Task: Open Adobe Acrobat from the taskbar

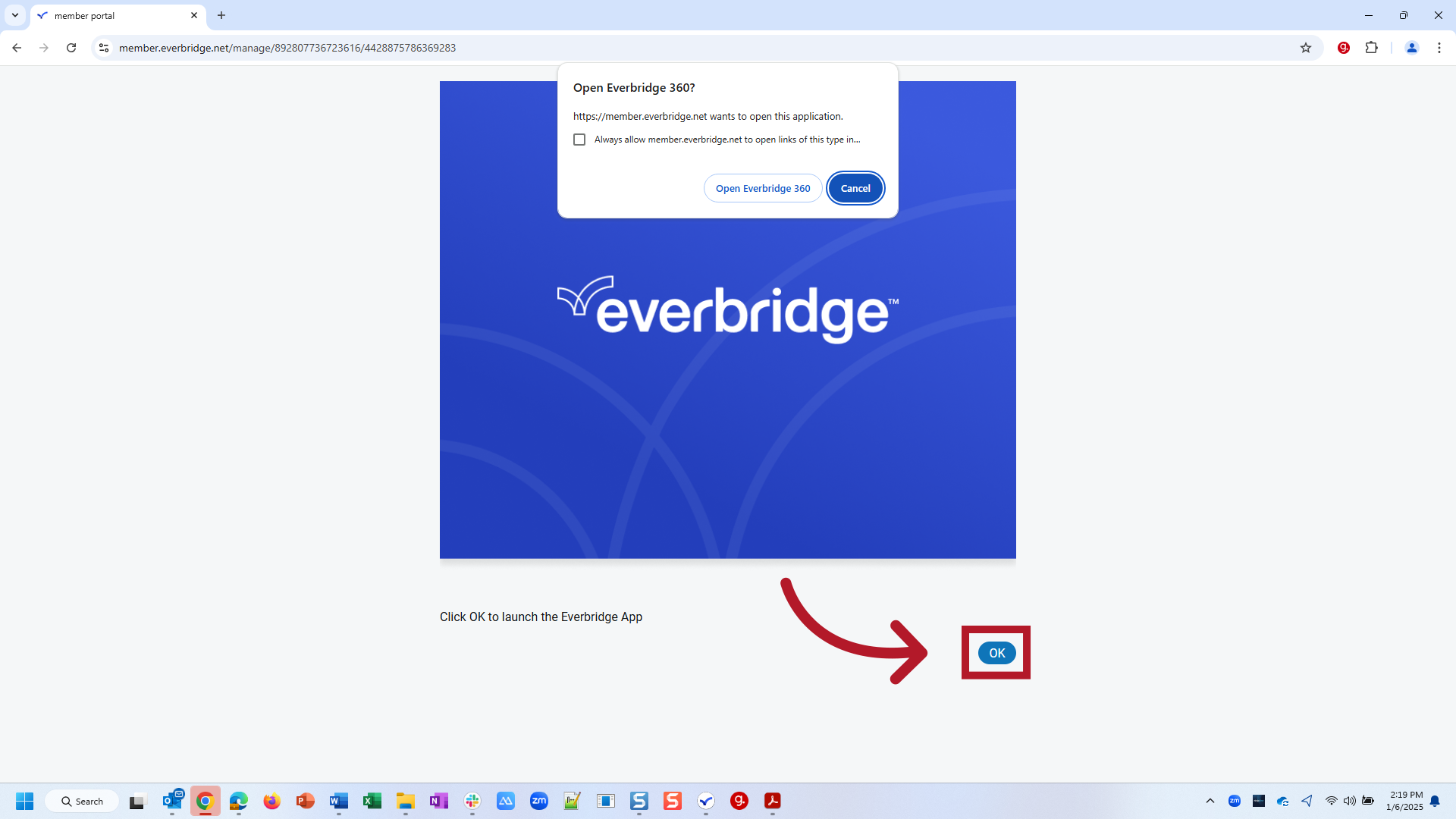Action: pyautogui.click(x=773, y=801)
